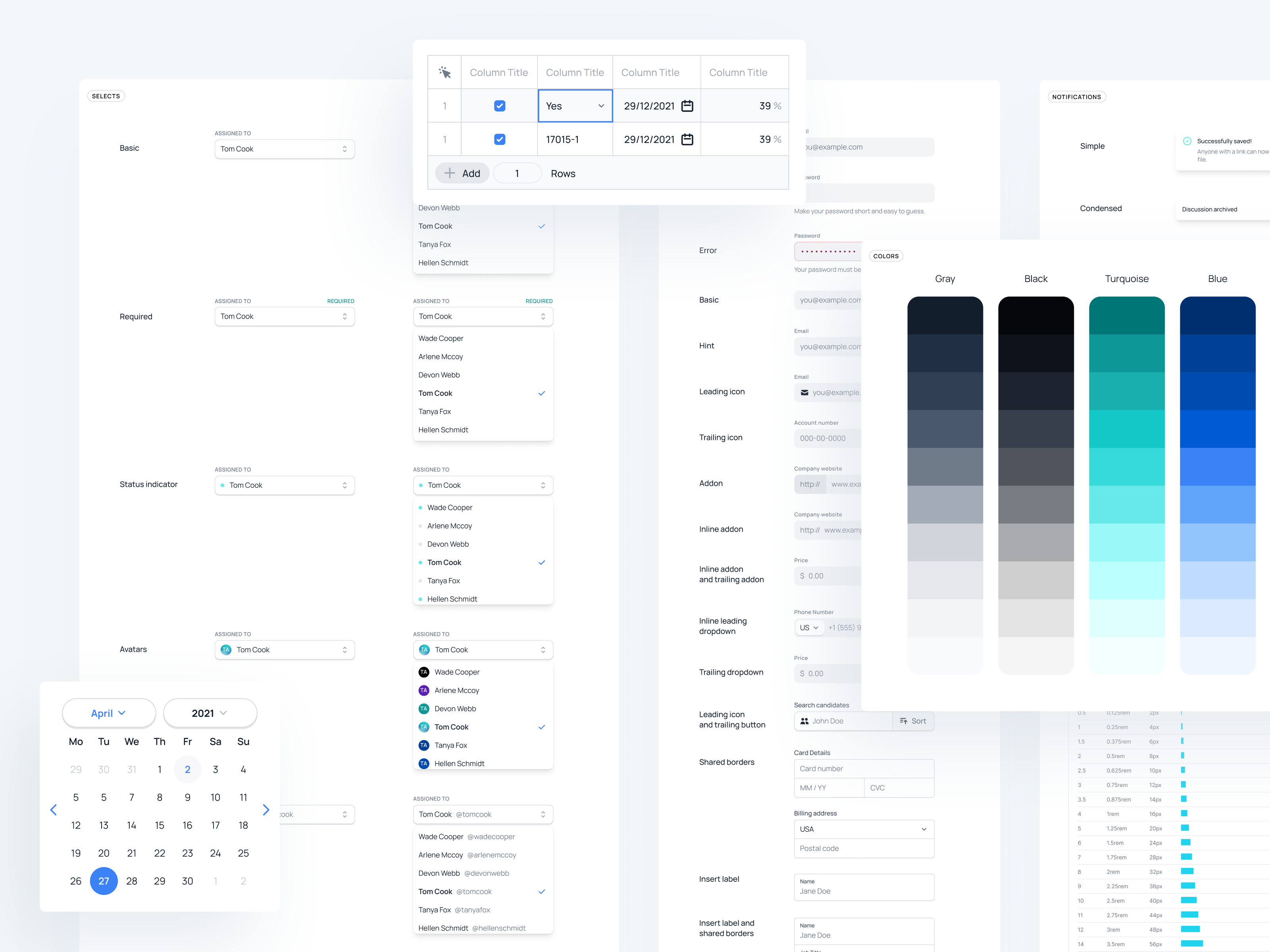Open the 2021 year dropdown
1270x952 pixels.
coord(210,713)
